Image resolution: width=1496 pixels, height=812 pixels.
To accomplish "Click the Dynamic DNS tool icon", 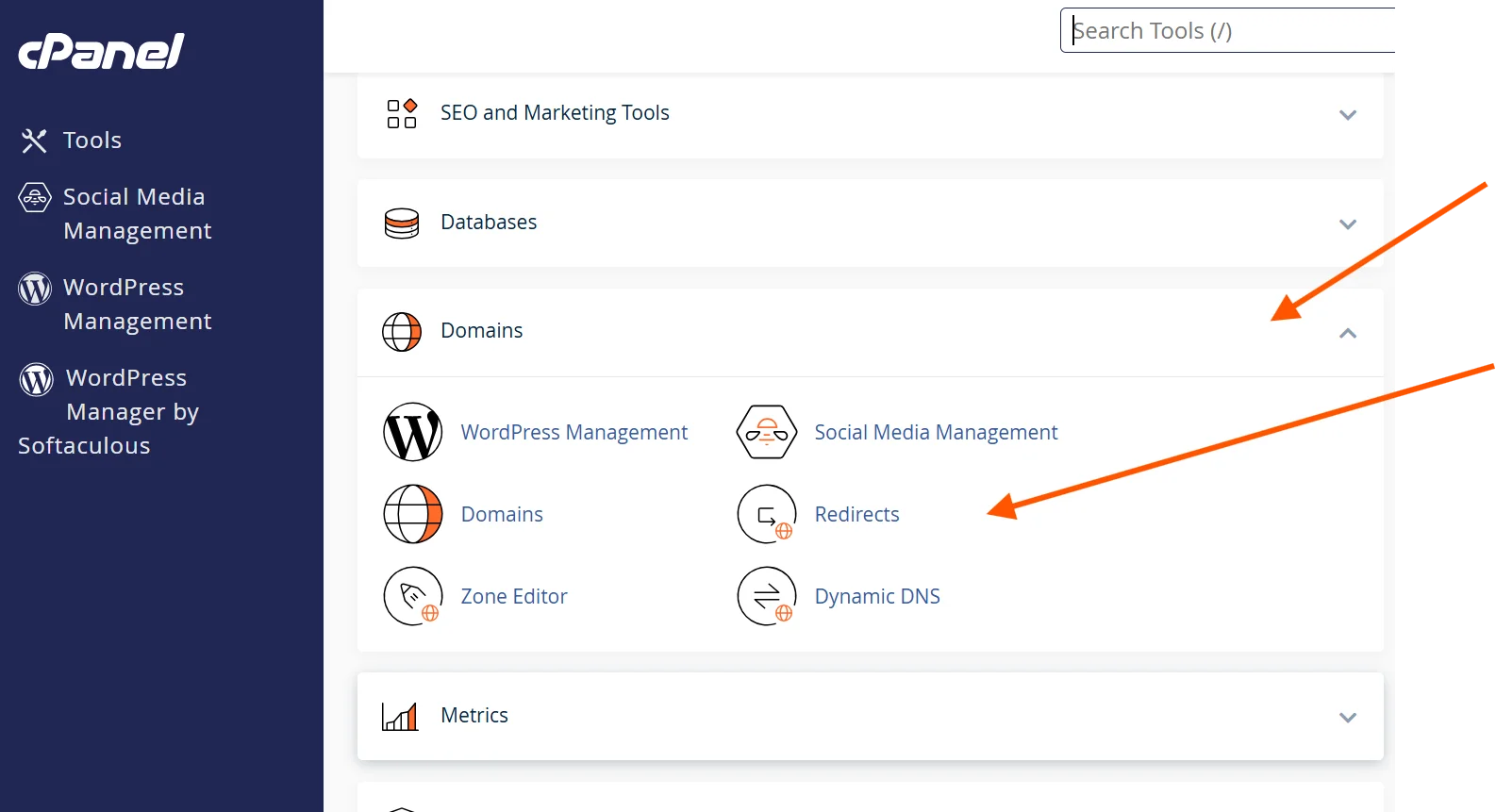I will pos(767,596).
